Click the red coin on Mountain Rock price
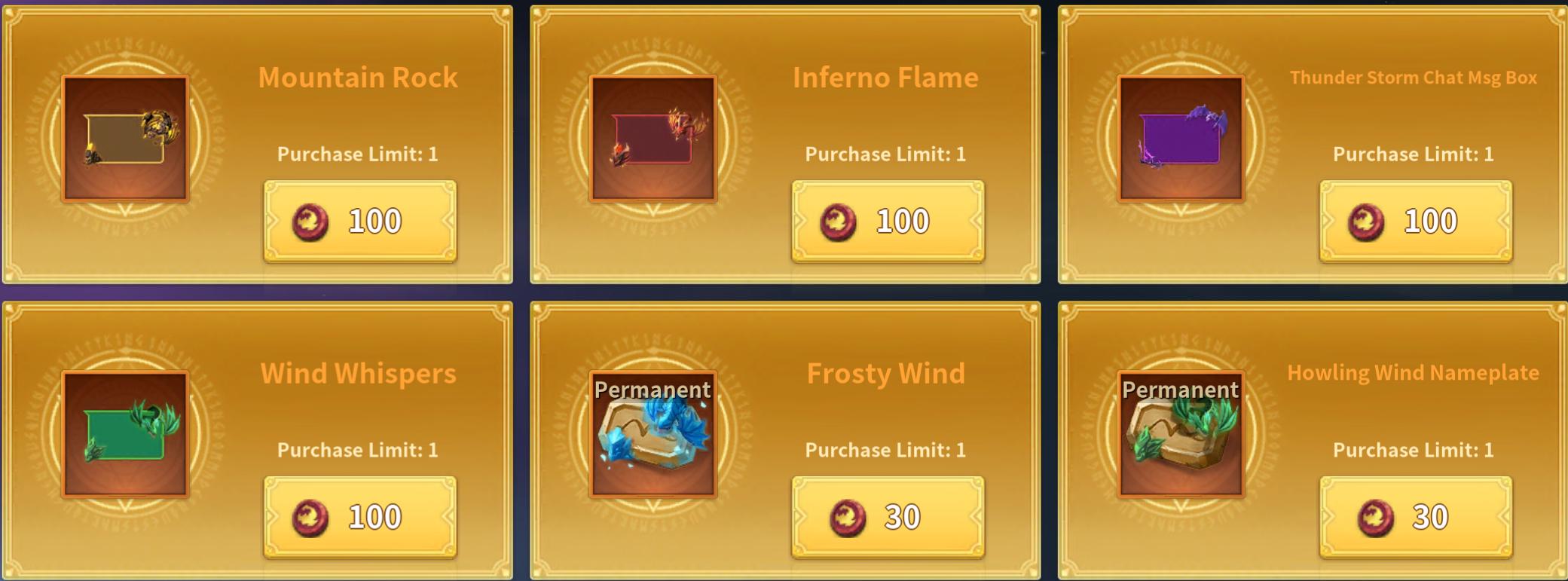Screen dimensions: 1568x581 point(310,222)
